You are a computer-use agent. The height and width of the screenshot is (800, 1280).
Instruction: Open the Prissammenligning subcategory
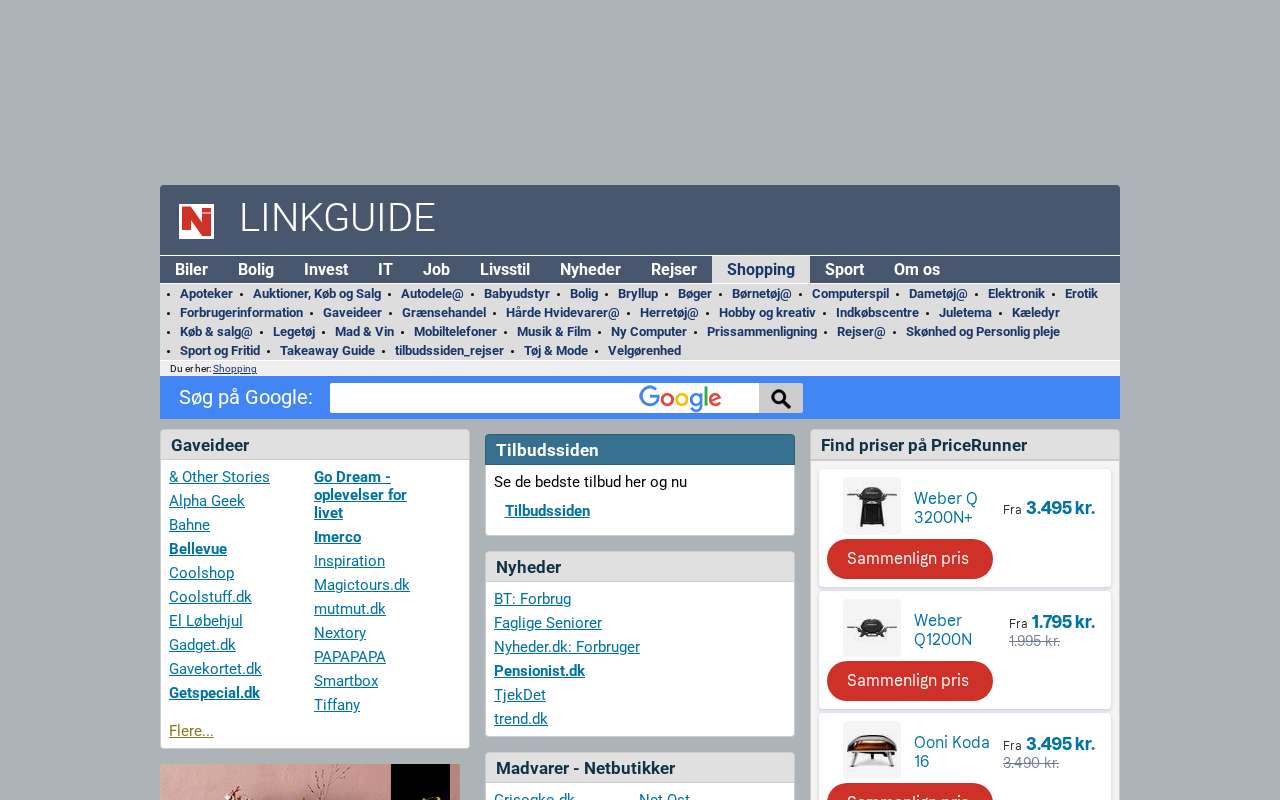pos(761,332)
